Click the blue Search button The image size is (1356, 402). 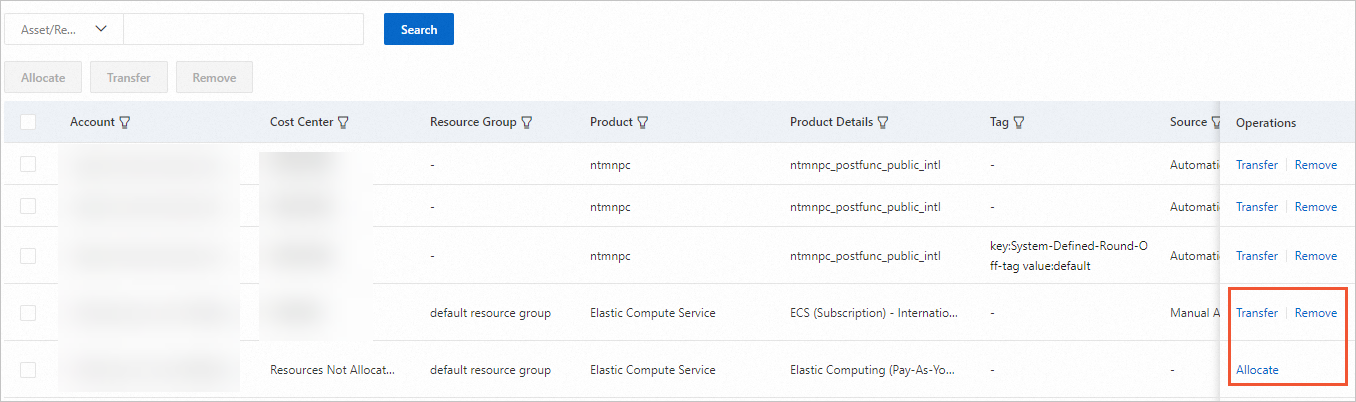[x=419, y=29]
